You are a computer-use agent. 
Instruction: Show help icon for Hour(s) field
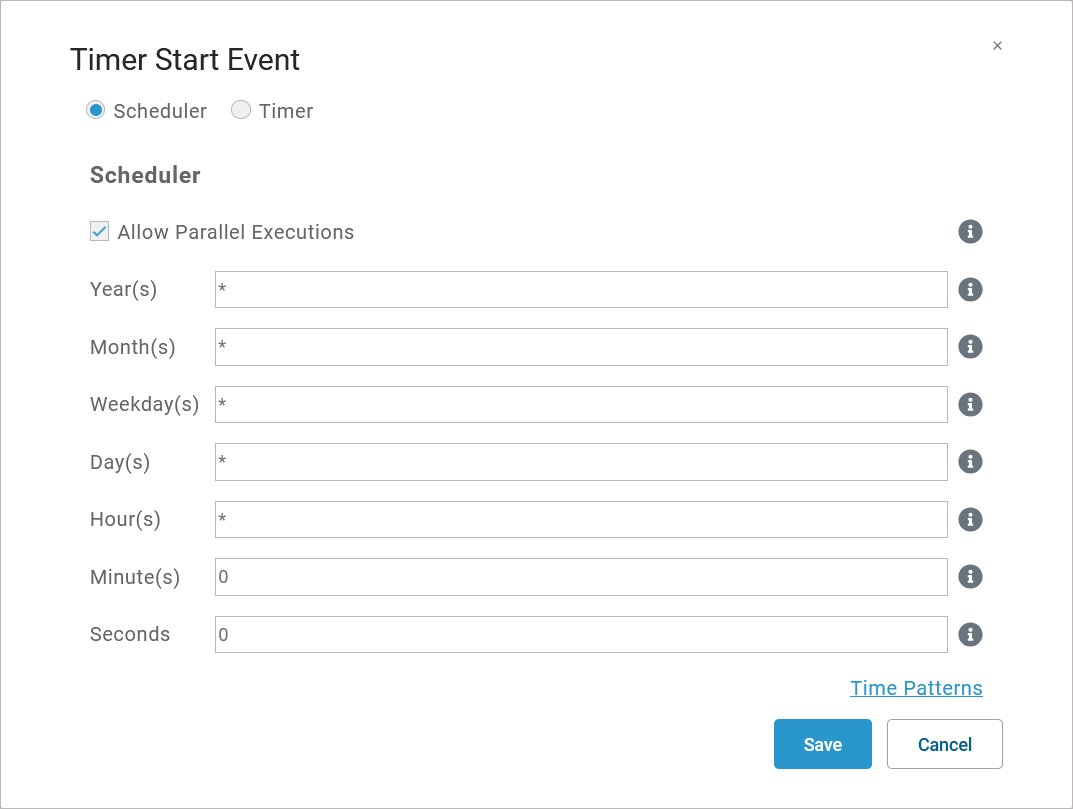click(970, 520)
